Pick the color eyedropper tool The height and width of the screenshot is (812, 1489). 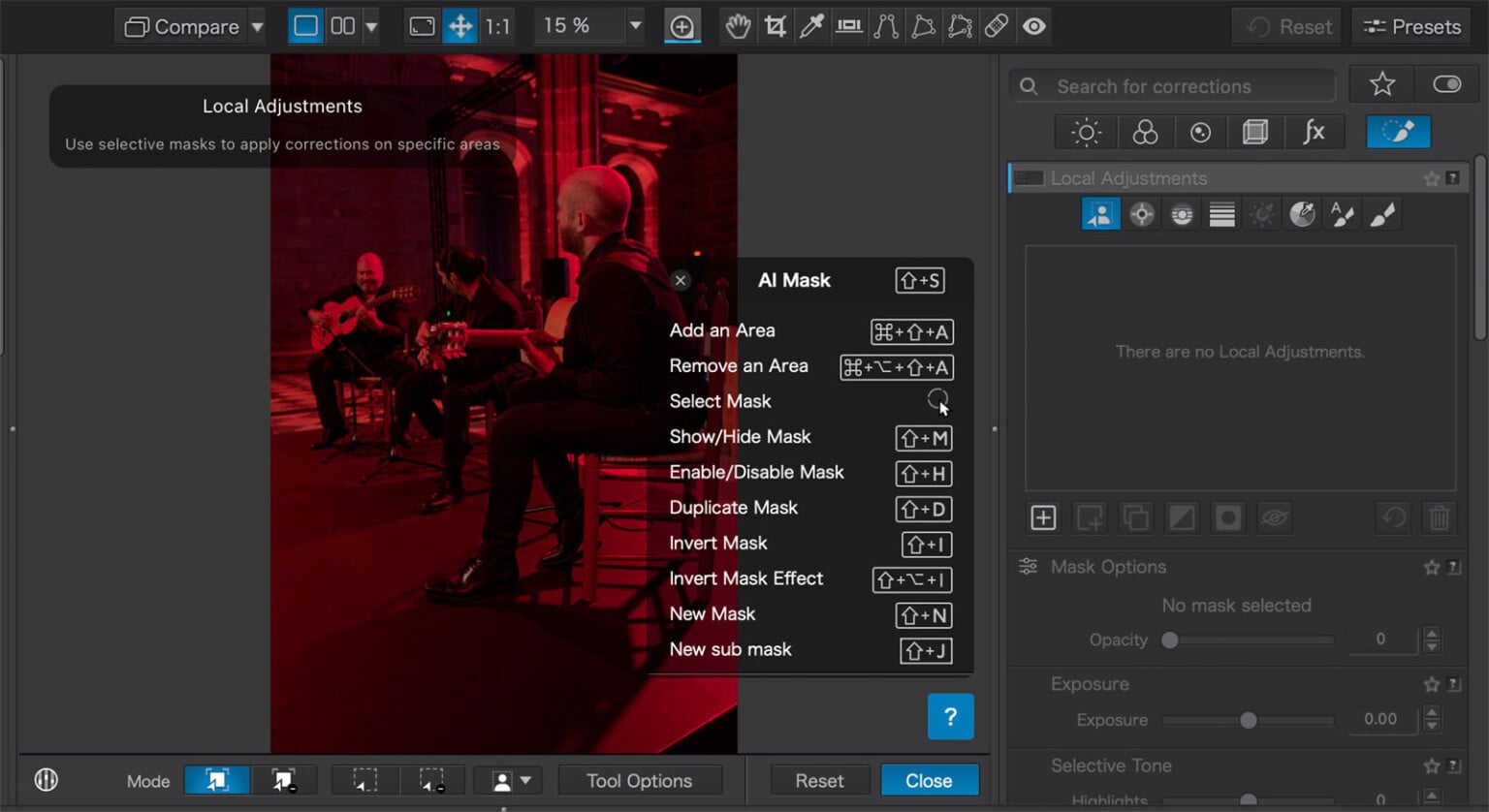coord(811,26)
